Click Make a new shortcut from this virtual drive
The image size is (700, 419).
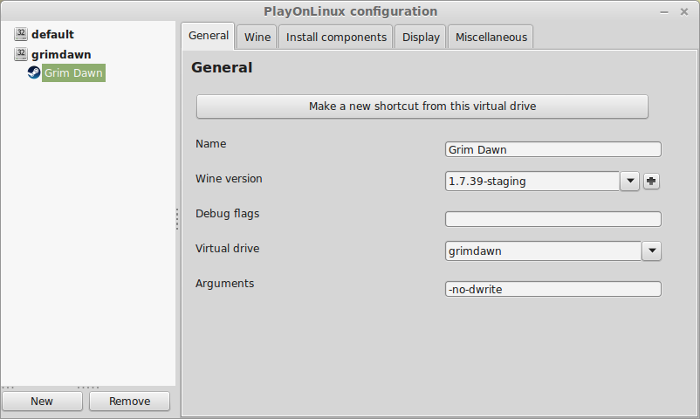(422, 106)
